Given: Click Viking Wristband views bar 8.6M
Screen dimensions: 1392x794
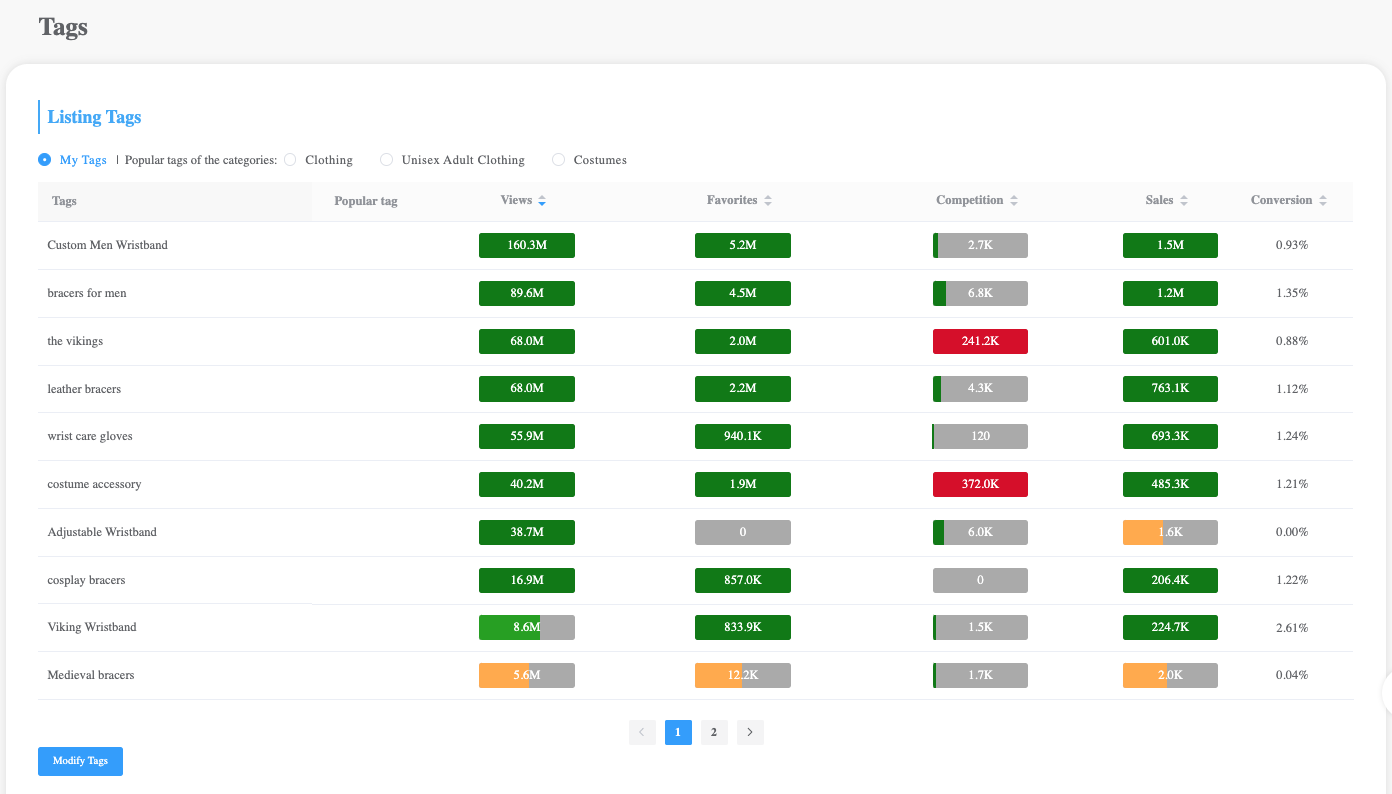Looking at the screenshot, I should 527,628.
